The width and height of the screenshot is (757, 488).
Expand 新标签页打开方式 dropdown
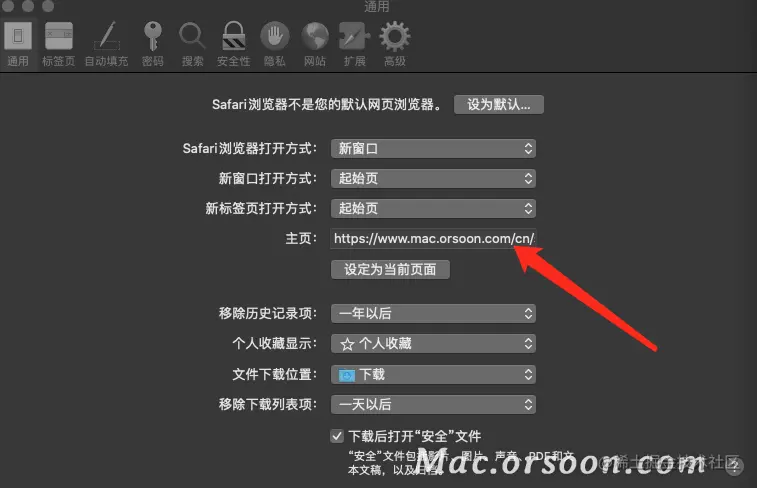433,209
